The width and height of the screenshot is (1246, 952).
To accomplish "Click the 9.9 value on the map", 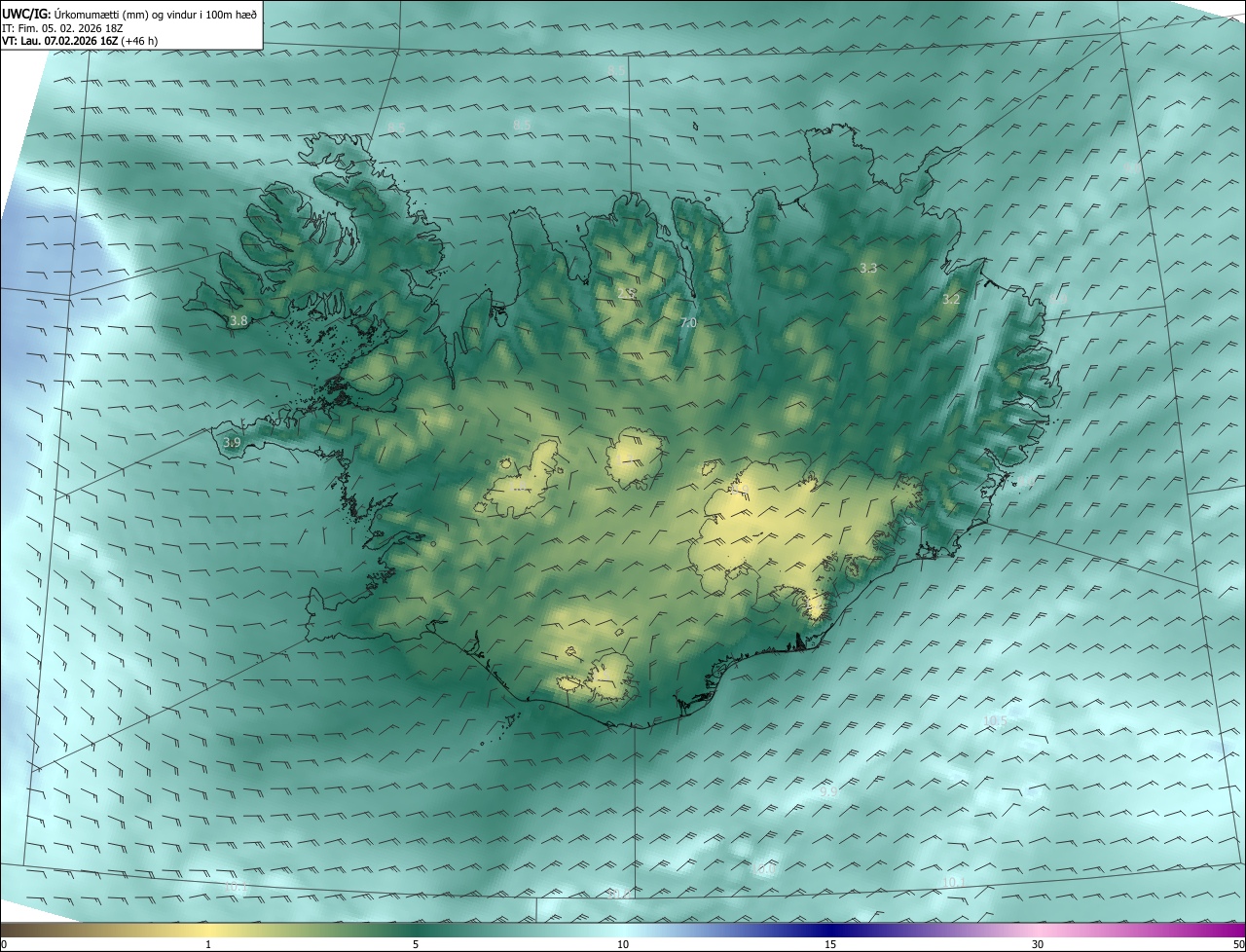I will point(828,792).
